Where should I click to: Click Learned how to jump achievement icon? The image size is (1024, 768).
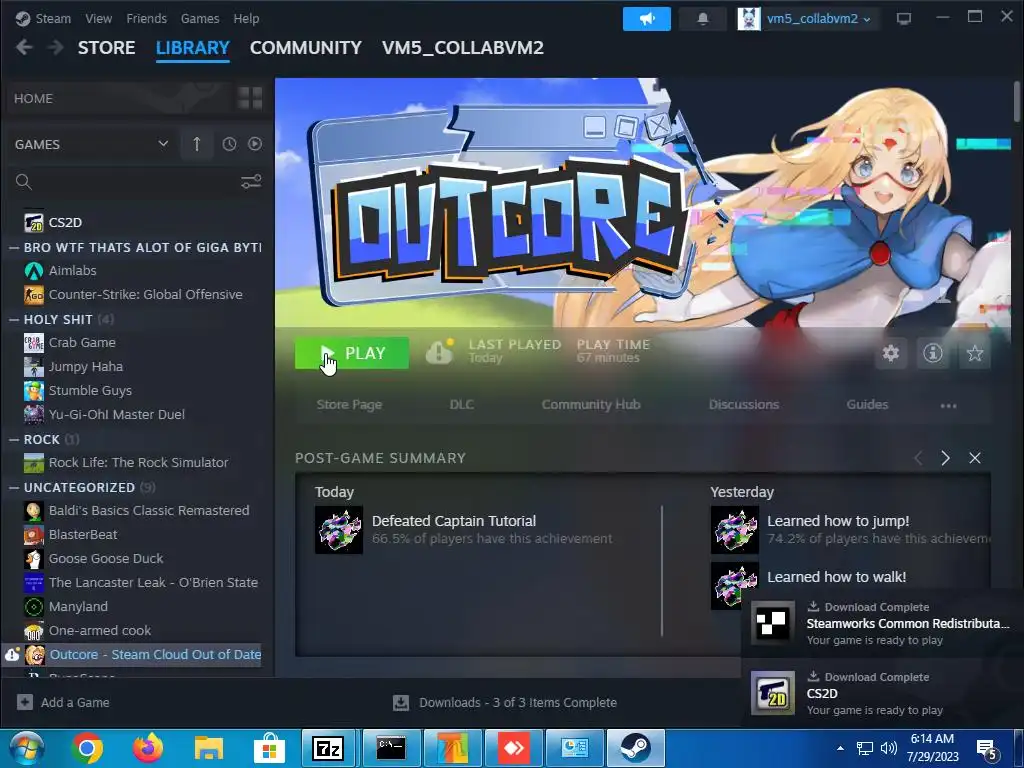coord(735,530)
